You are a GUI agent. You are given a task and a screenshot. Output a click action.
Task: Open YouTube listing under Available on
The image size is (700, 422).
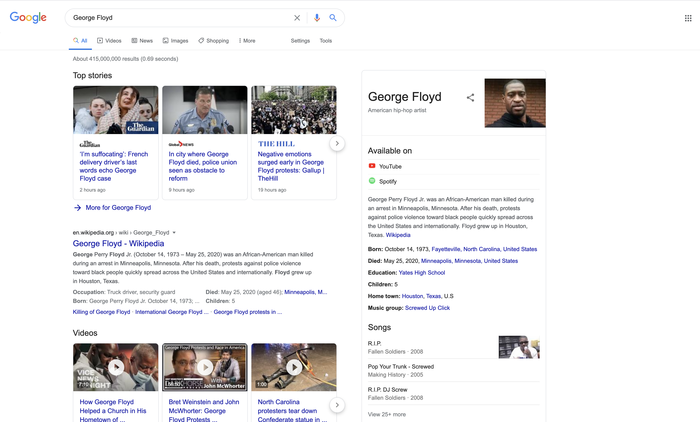(385, 166)
